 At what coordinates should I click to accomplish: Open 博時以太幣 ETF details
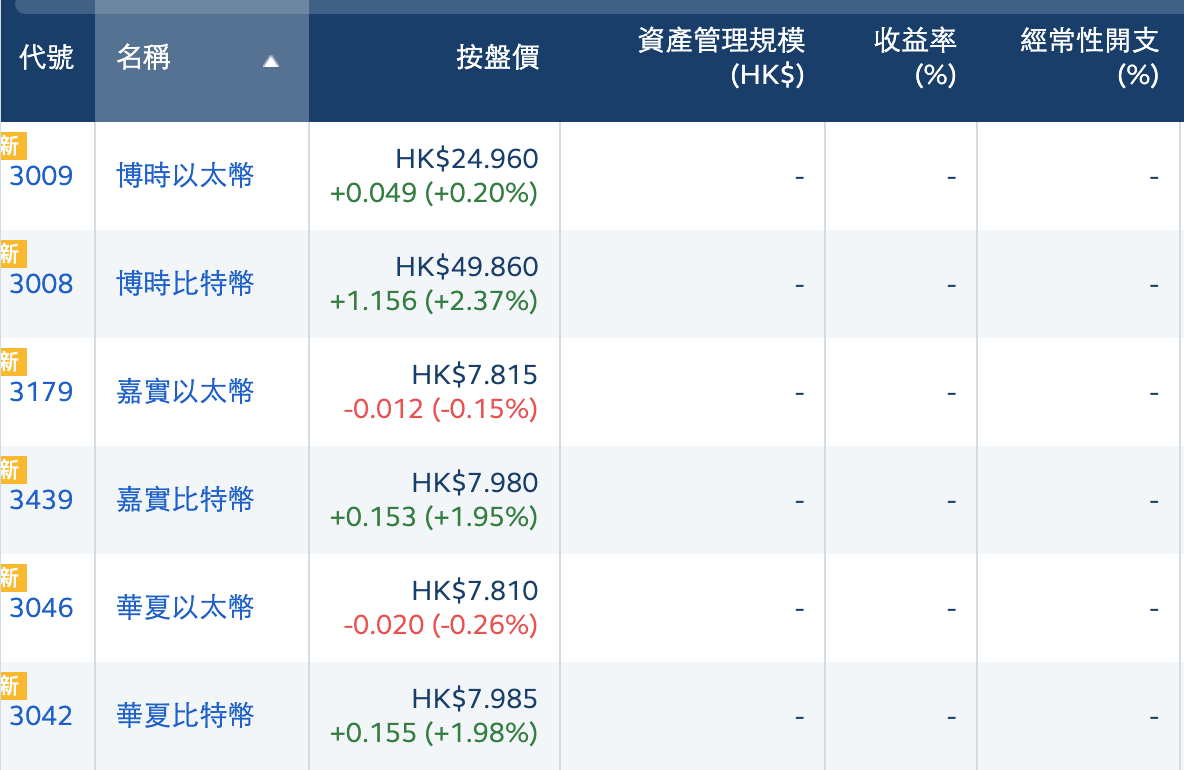[186, 177]
